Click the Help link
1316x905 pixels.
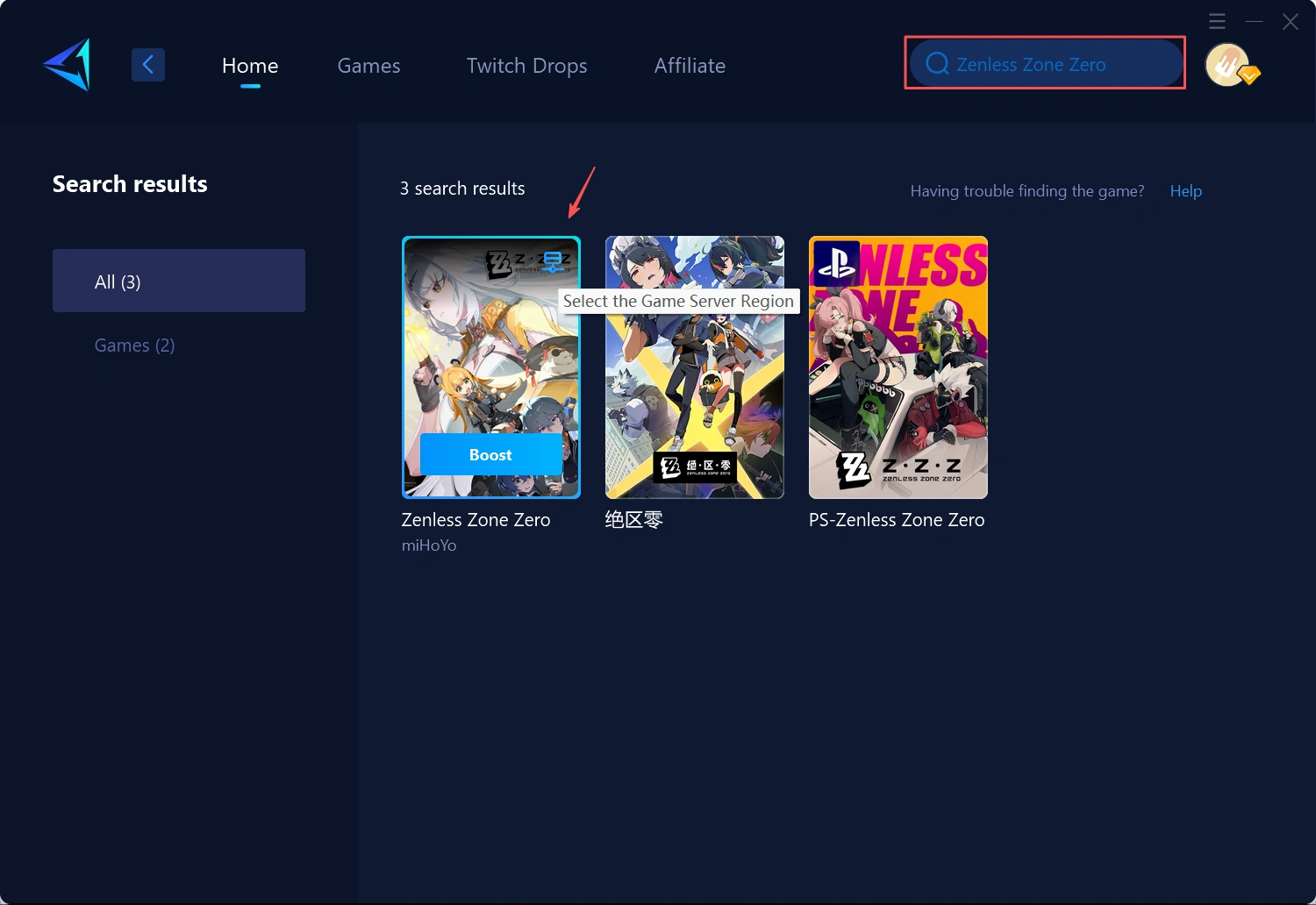coord(1185,191)
